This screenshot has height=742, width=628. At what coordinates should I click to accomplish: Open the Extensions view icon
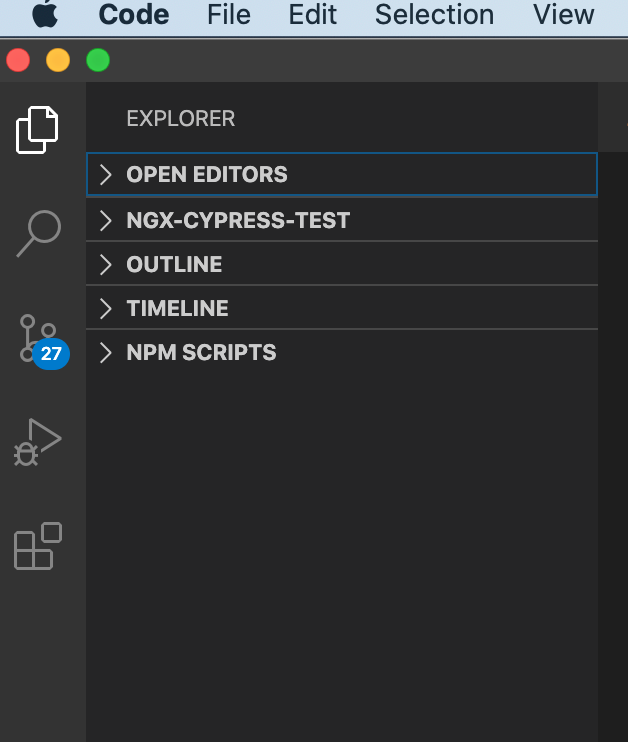tap(38, 546)
